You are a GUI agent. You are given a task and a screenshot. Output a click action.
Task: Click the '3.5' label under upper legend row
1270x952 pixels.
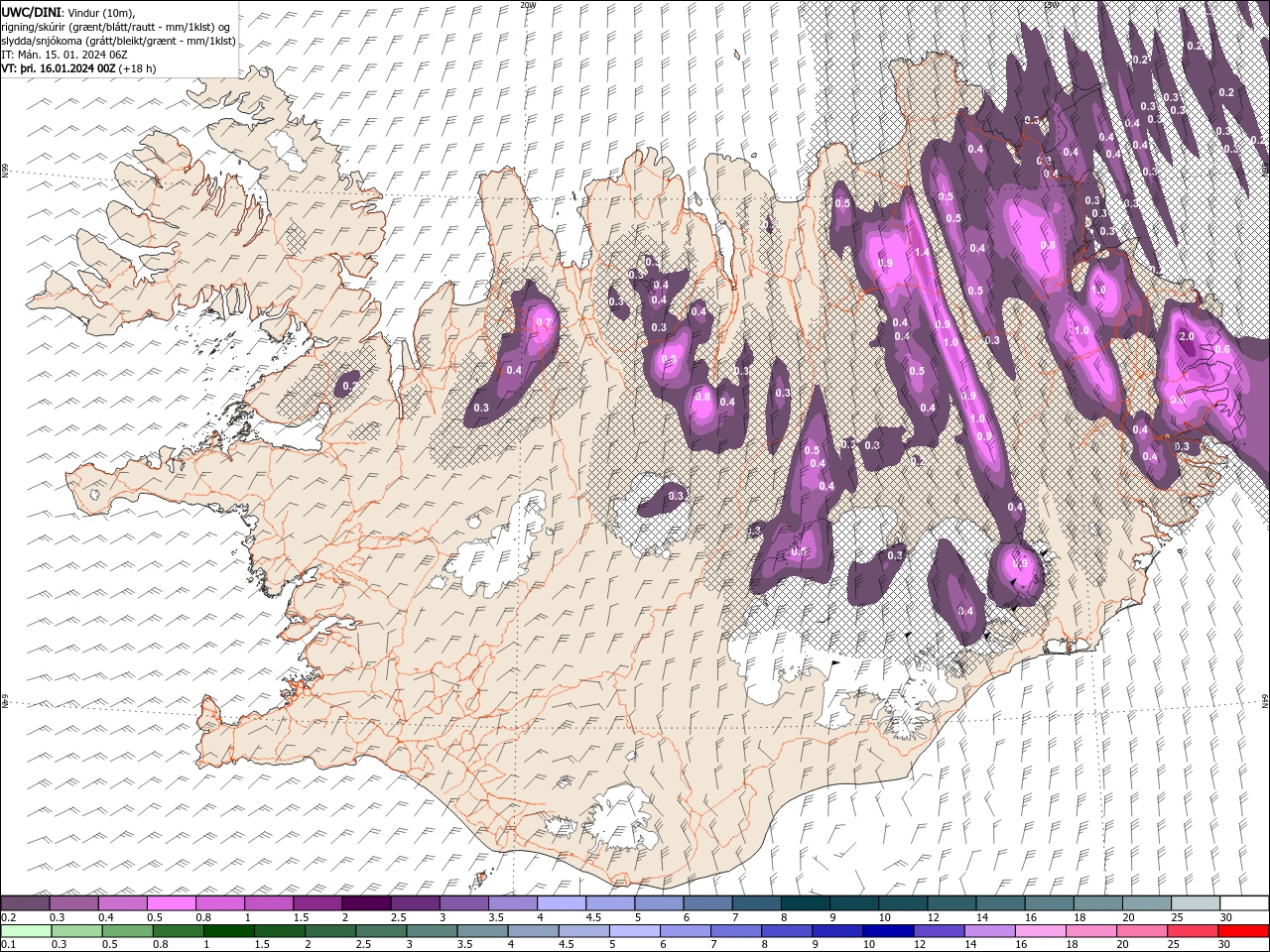point(496,916)
